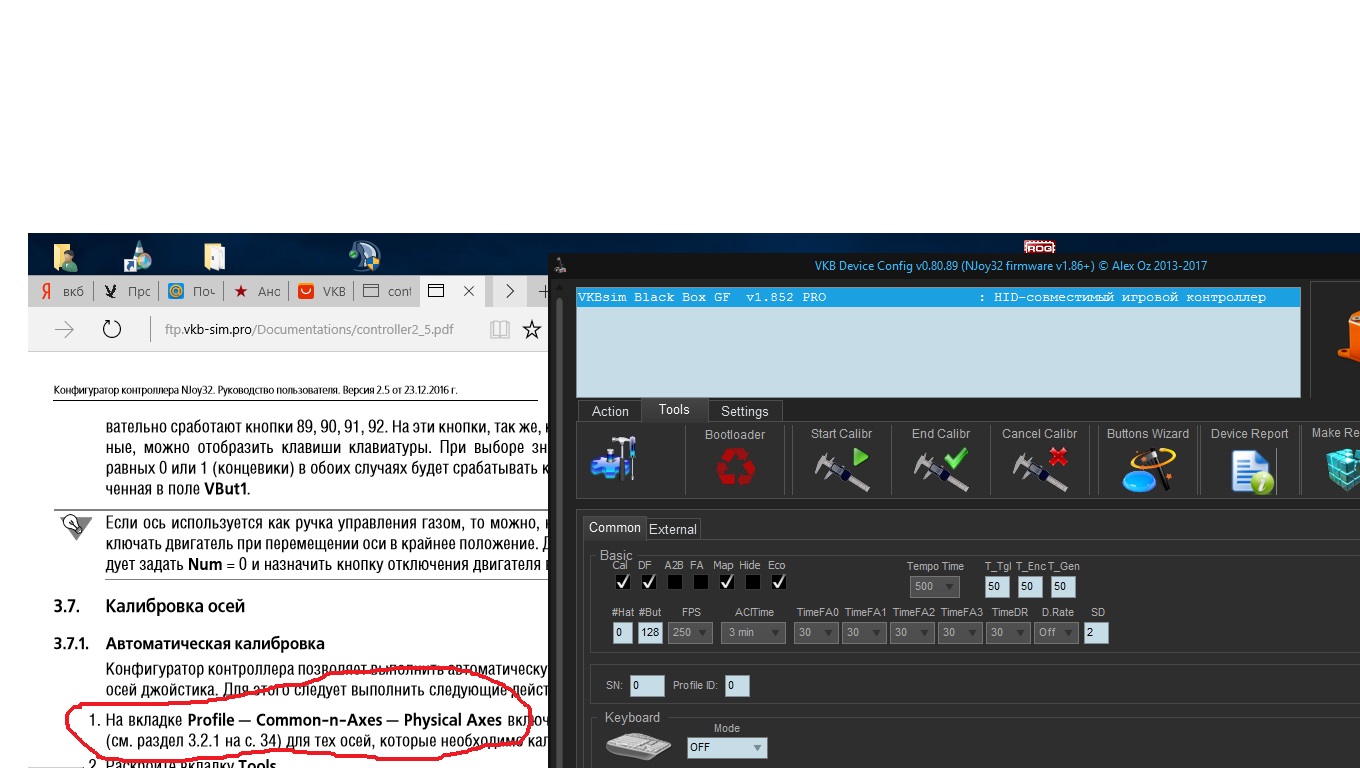Image resolution: width=1360 pixels, height=768 pixels.
Task: Start calibration with Start Calibr icon
Action: (840, 470)
